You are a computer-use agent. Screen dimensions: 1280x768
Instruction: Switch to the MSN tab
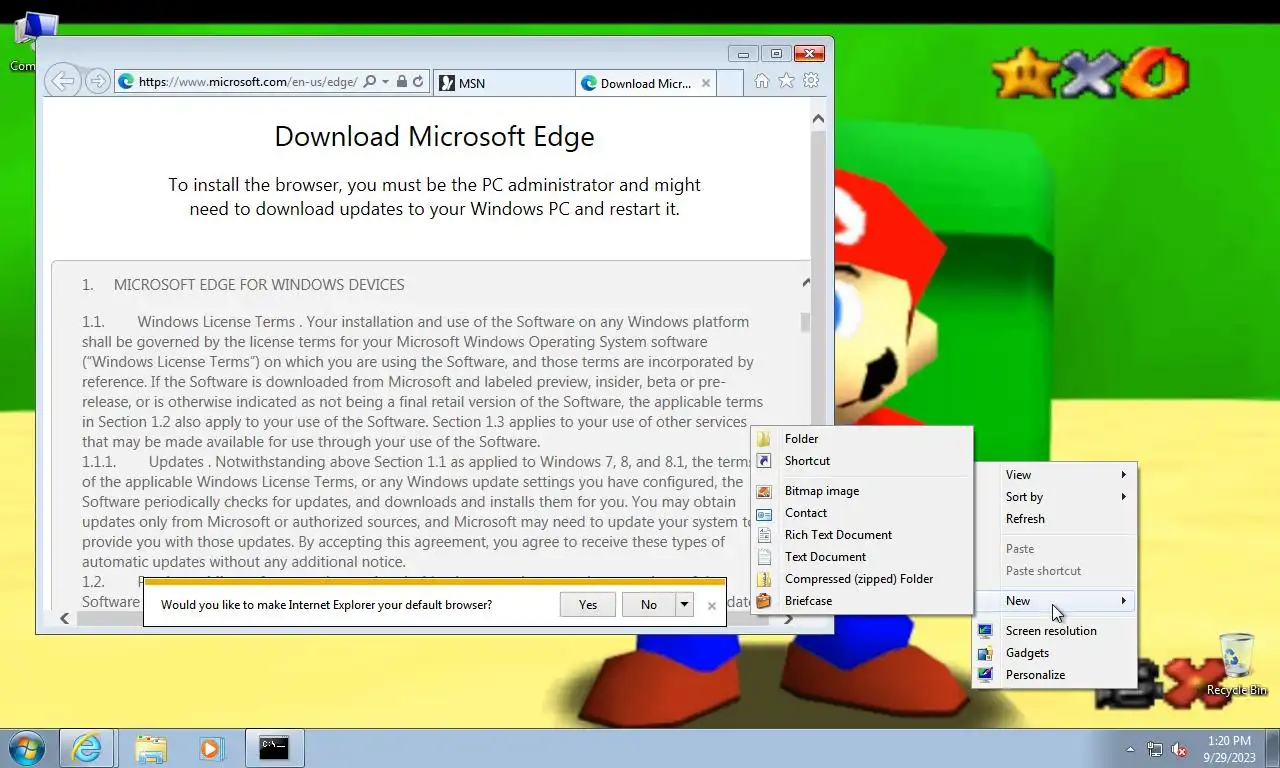pos(505,83)
